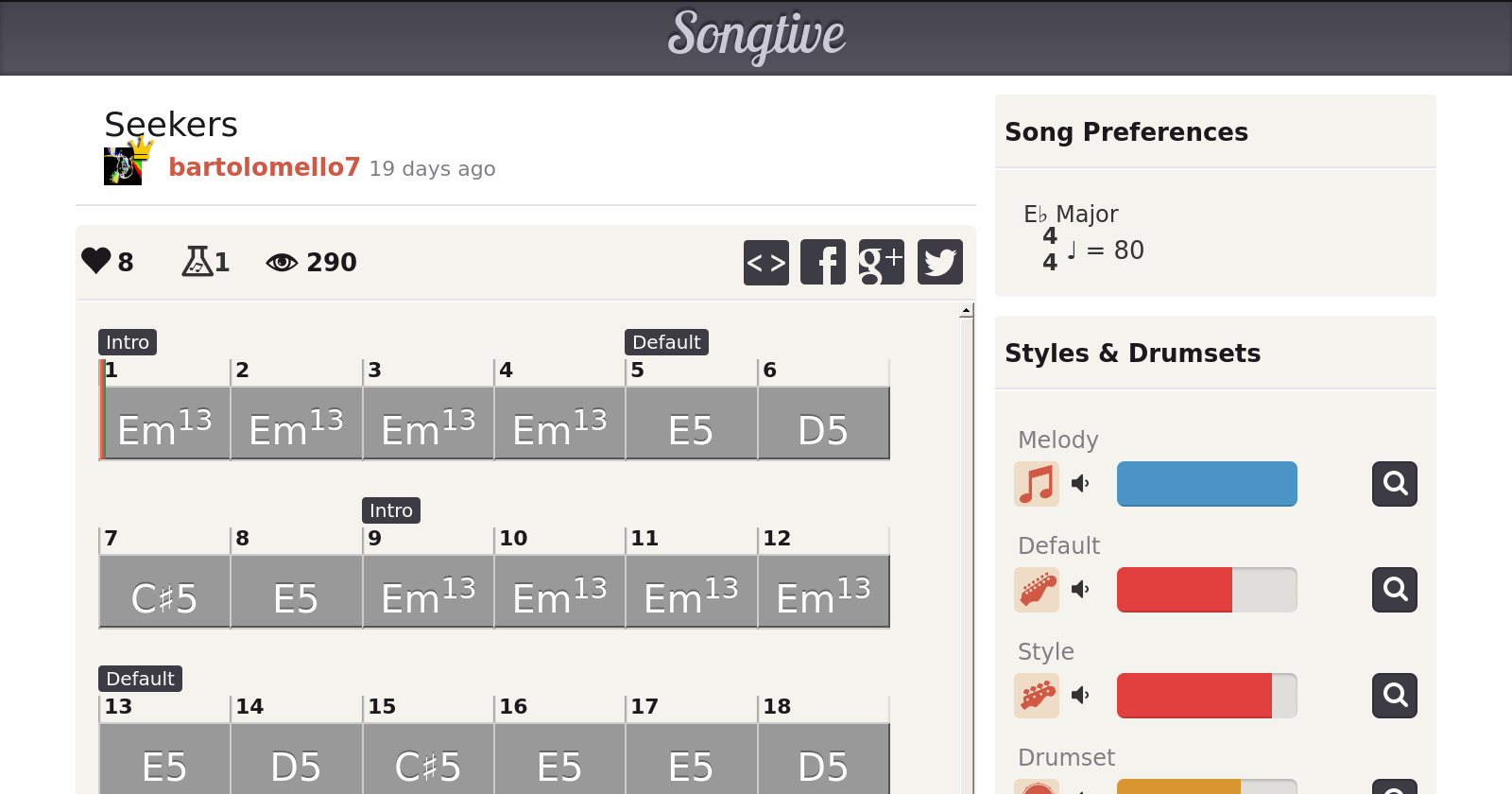Open the Melody instrument search

(1394, 484)
